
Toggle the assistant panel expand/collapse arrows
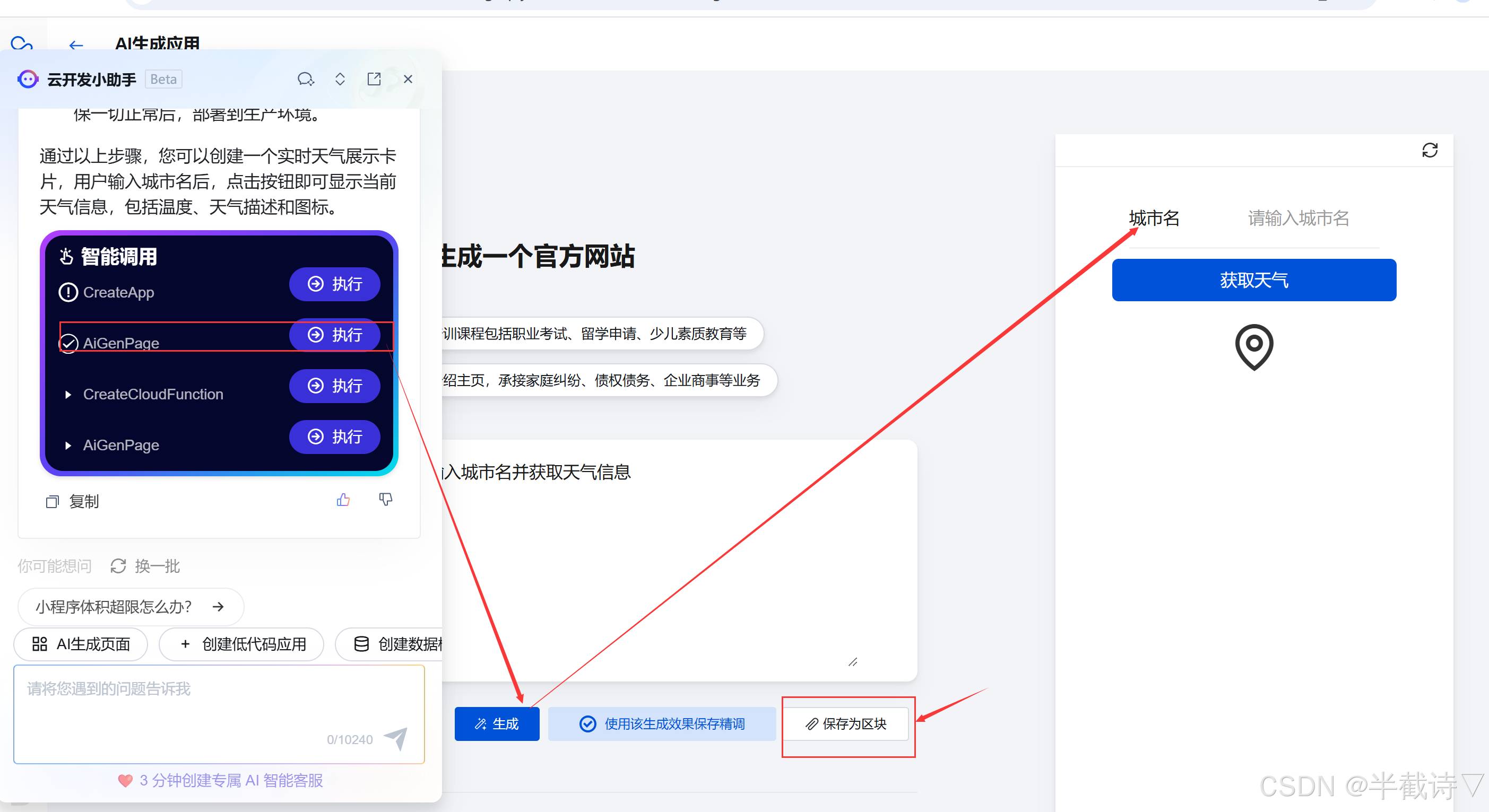[340, 79]
